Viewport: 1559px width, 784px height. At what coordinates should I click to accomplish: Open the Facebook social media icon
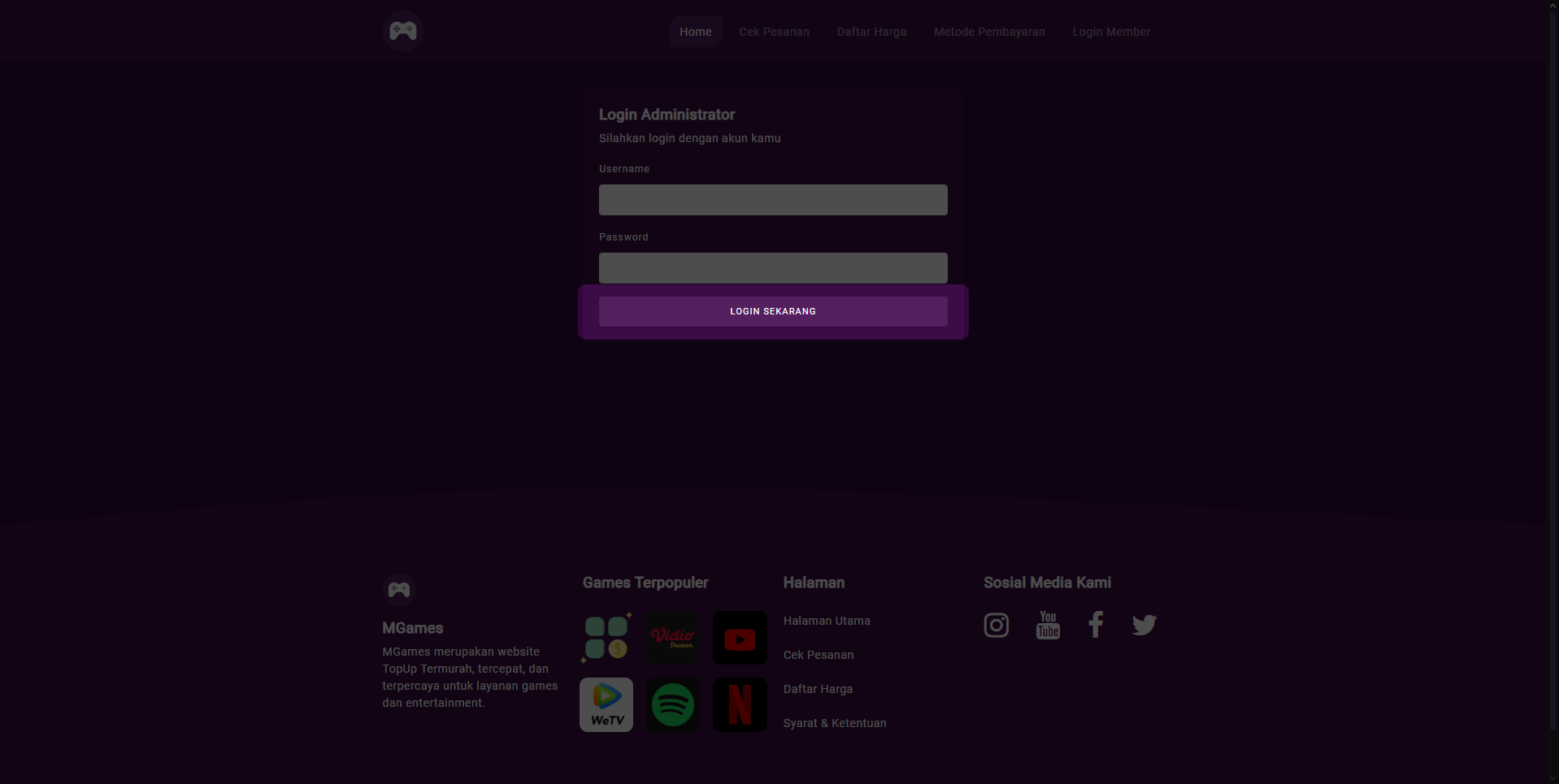[1096, 625]
